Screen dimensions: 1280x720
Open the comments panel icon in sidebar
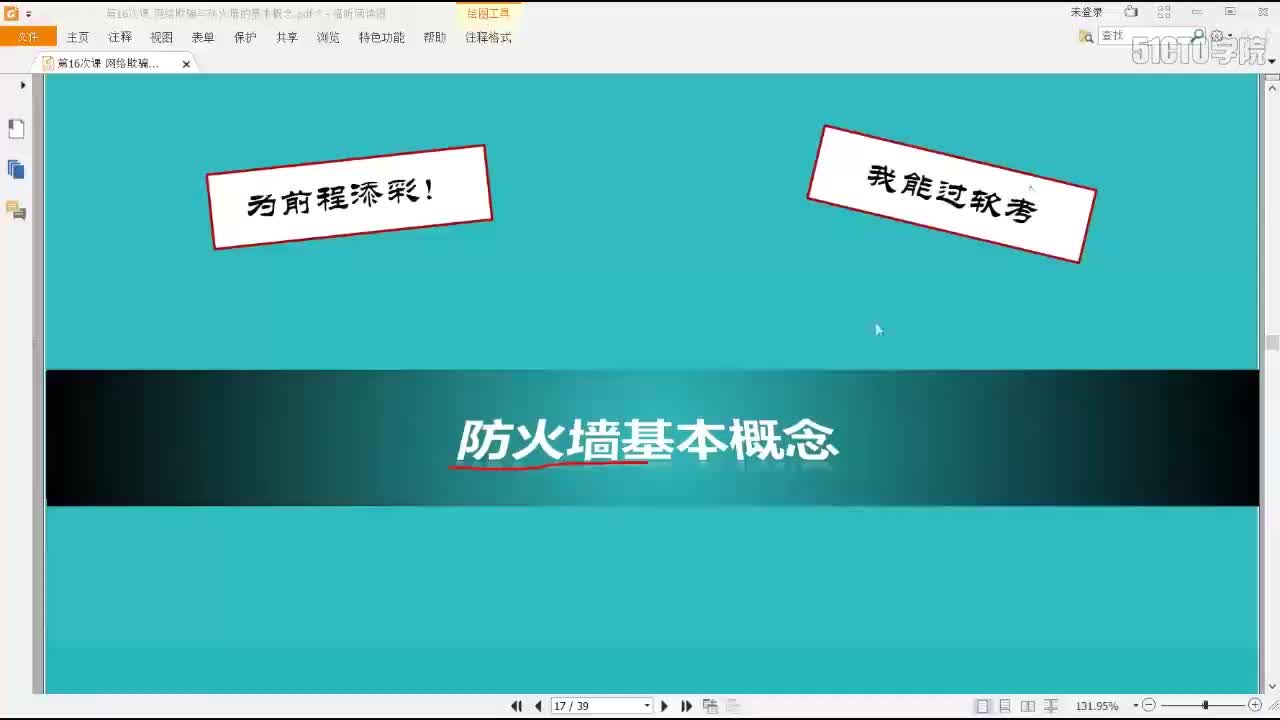click(x=16, y=210)
